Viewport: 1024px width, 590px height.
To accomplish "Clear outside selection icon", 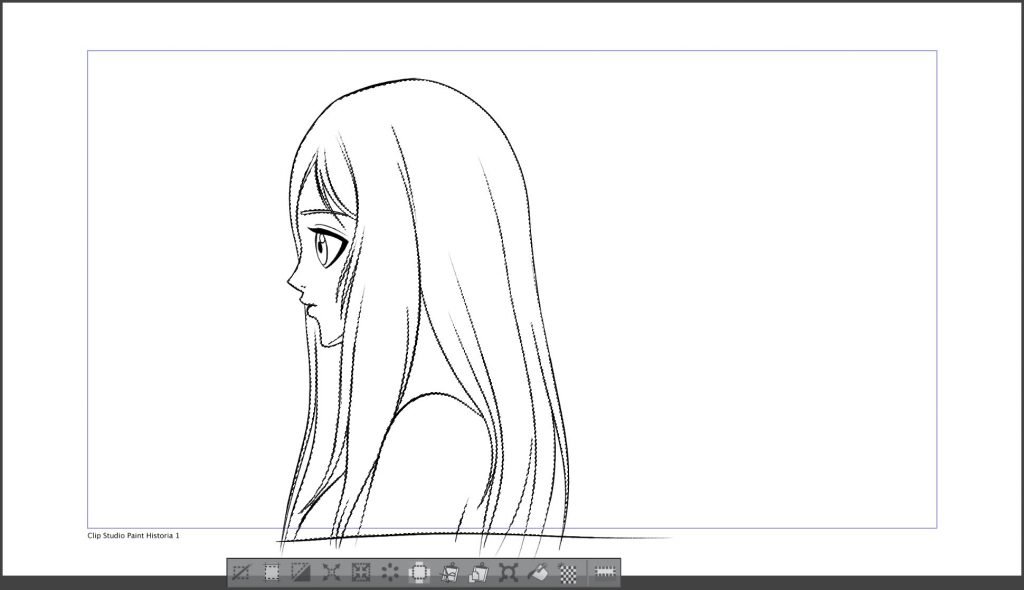I will coord(419,573).
